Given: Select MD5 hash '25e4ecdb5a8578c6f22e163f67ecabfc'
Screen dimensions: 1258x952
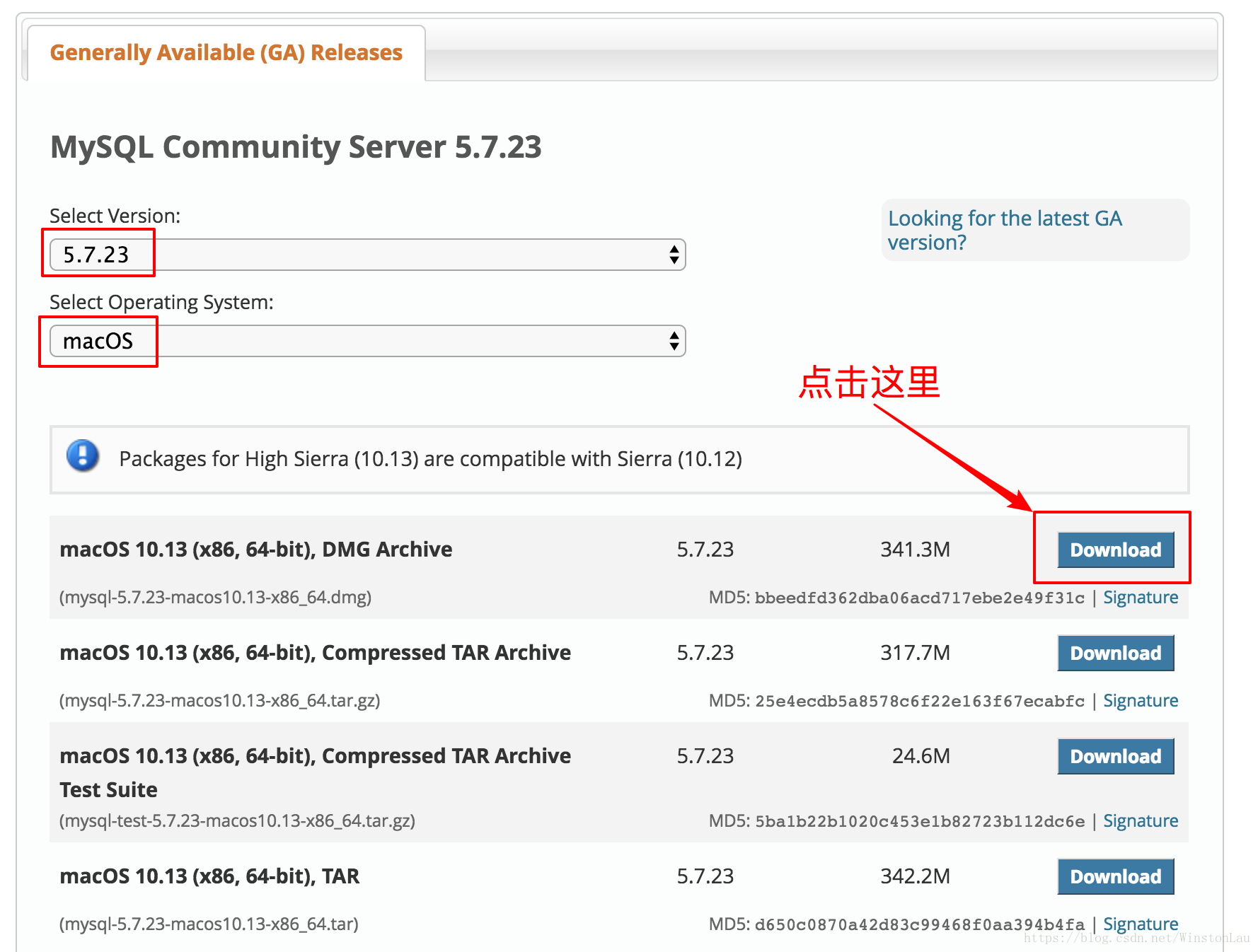Looking at the screenshot, I should tap(919, 702).
